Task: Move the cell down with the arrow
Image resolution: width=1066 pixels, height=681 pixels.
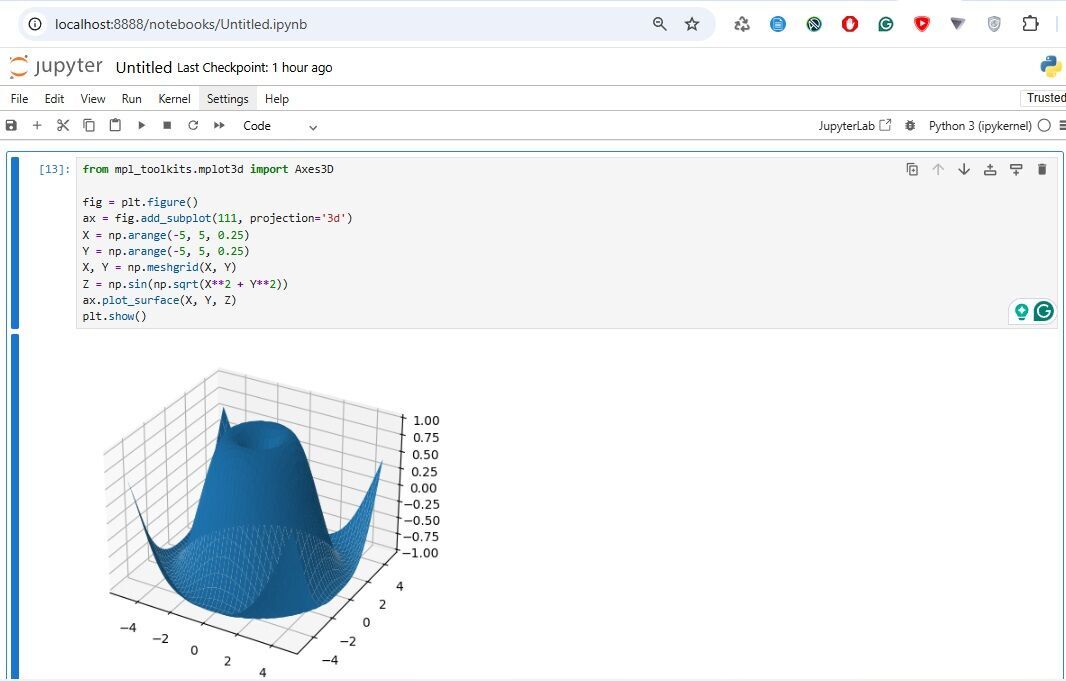Action: [x=964, y=170]
